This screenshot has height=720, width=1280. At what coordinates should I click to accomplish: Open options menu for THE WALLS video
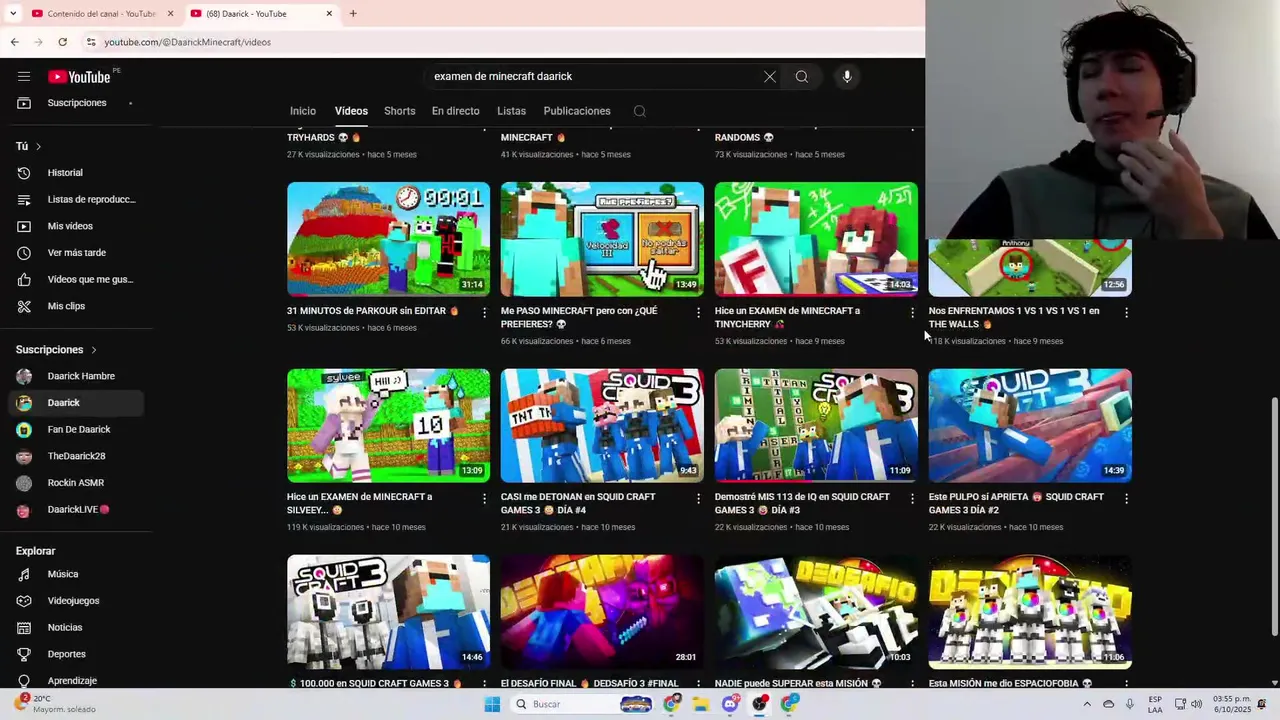[x=1126, y=313]
